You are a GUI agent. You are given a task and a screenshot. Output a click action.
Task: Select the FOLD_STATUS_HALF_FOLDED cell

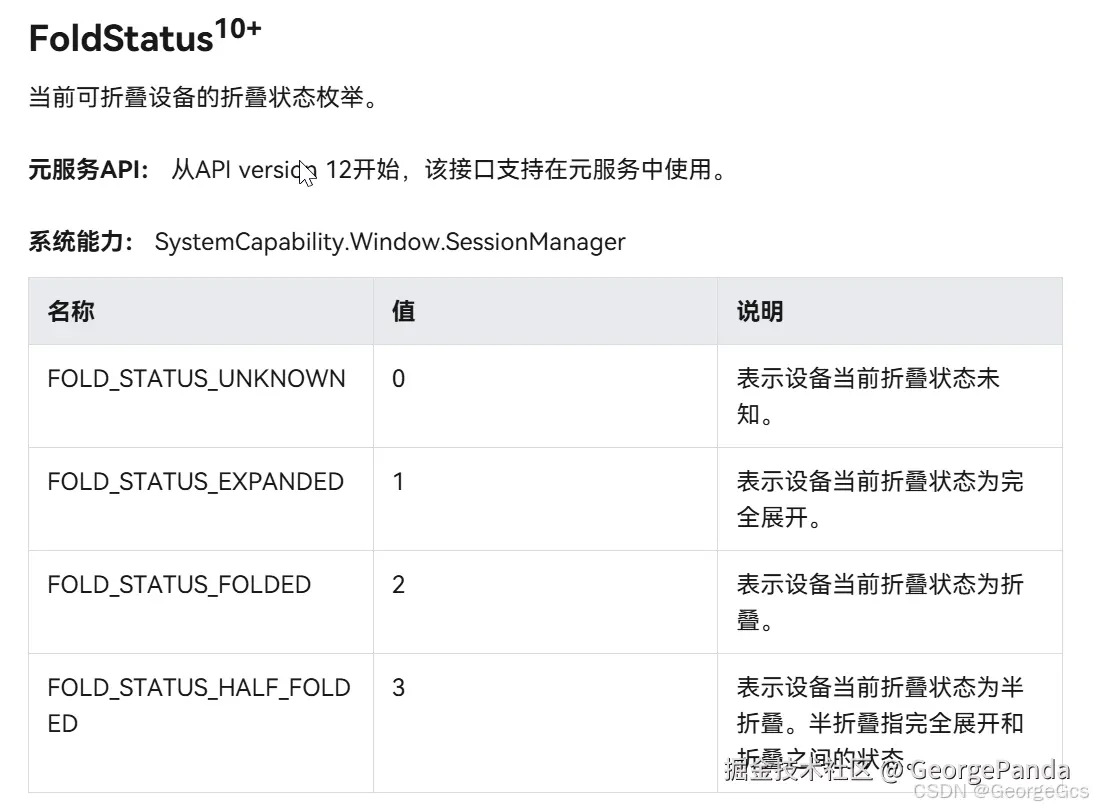[x=198, y=705]
